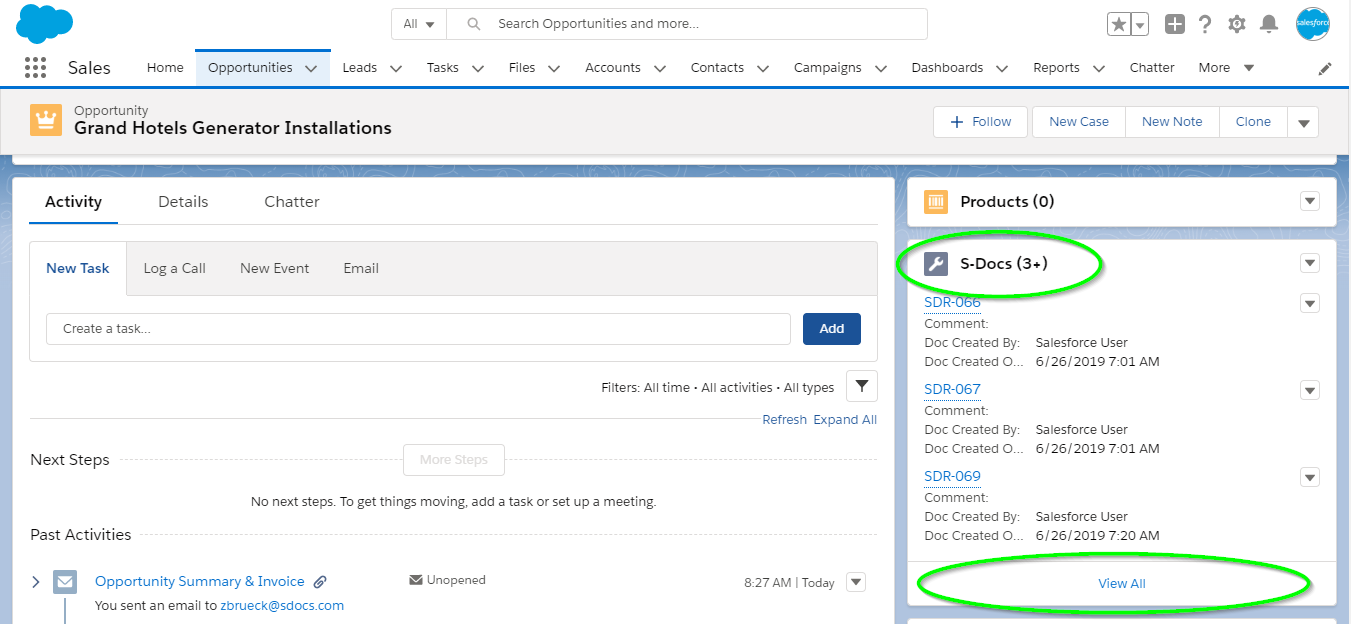Click the pencil icon to edit navigation

[x=1325, y=69]
